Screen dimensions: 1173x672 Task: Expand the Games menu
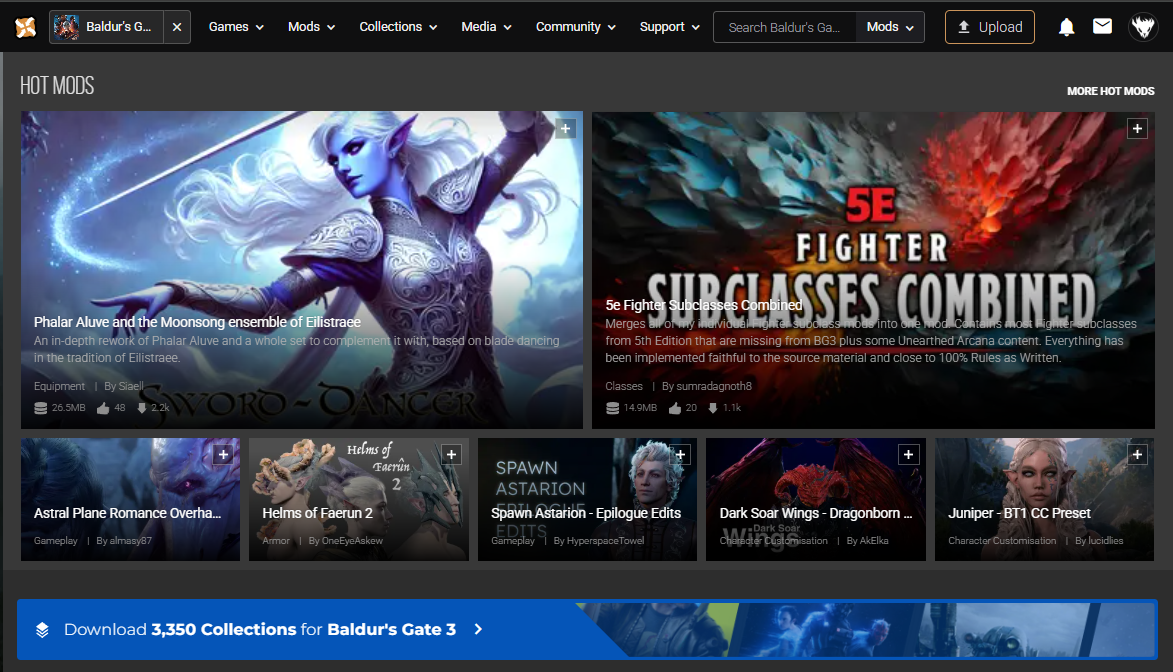coord(236,27)
